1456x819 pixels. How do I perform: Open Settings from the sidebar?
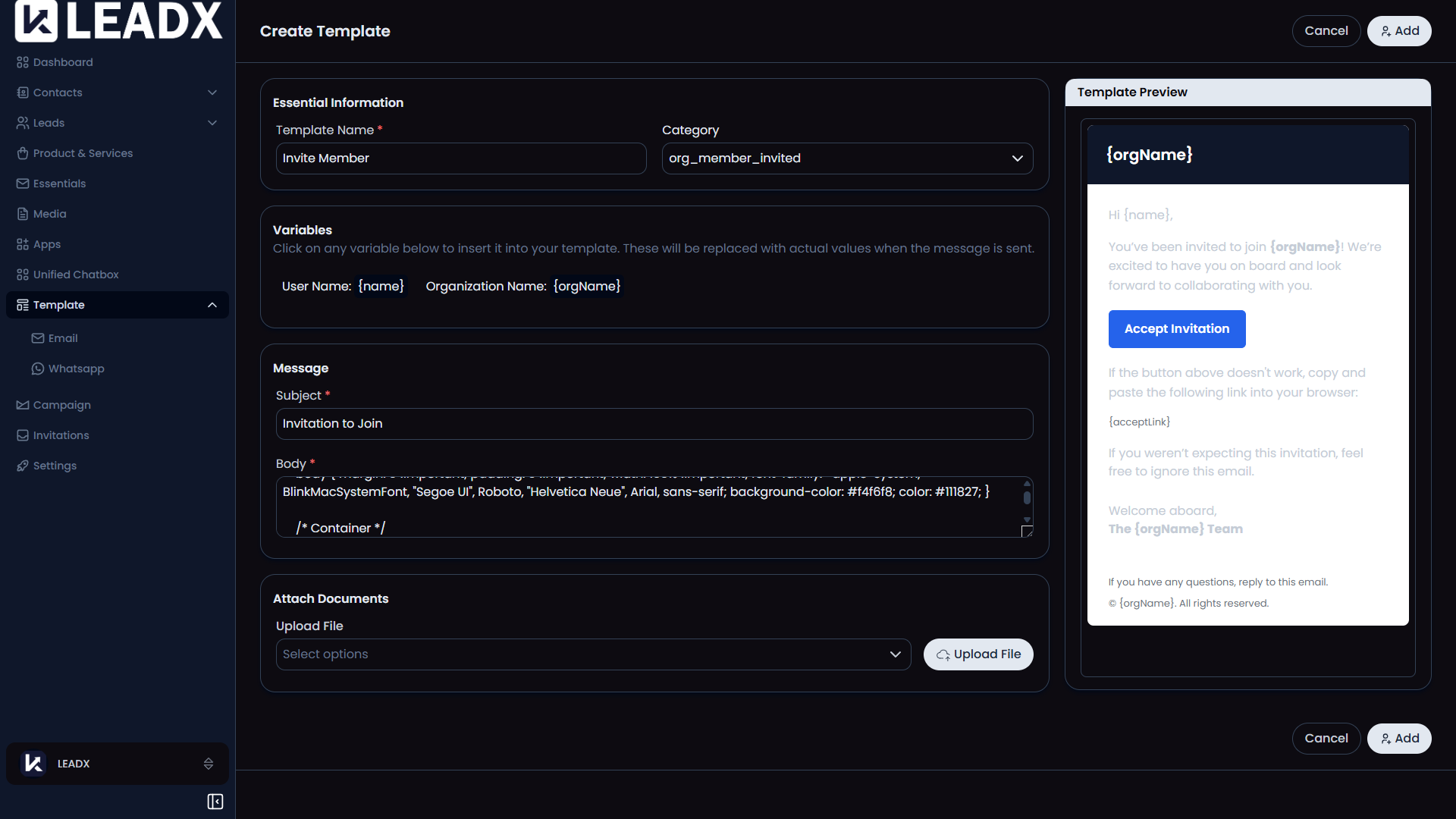(x=55, y=465)
